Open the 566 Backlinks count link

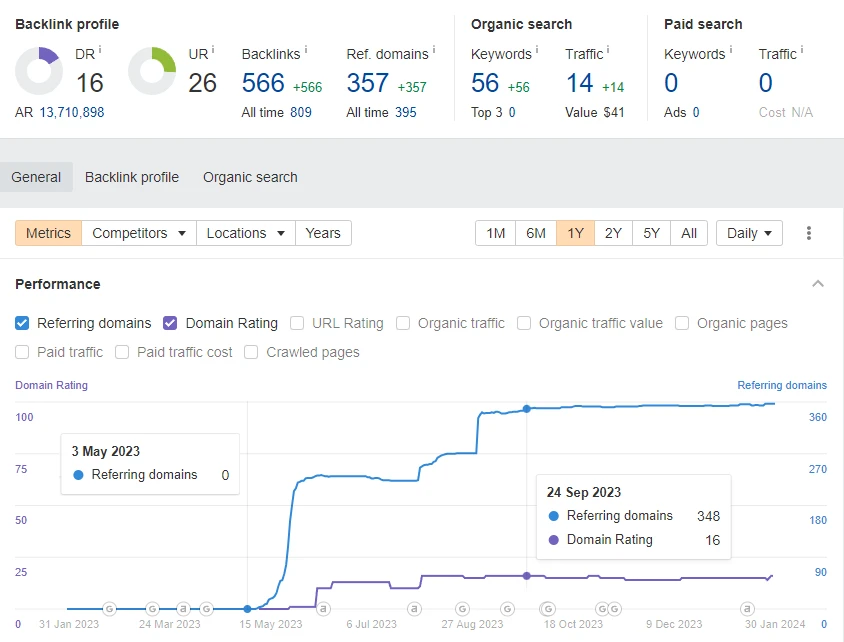(x=263, y=82)
